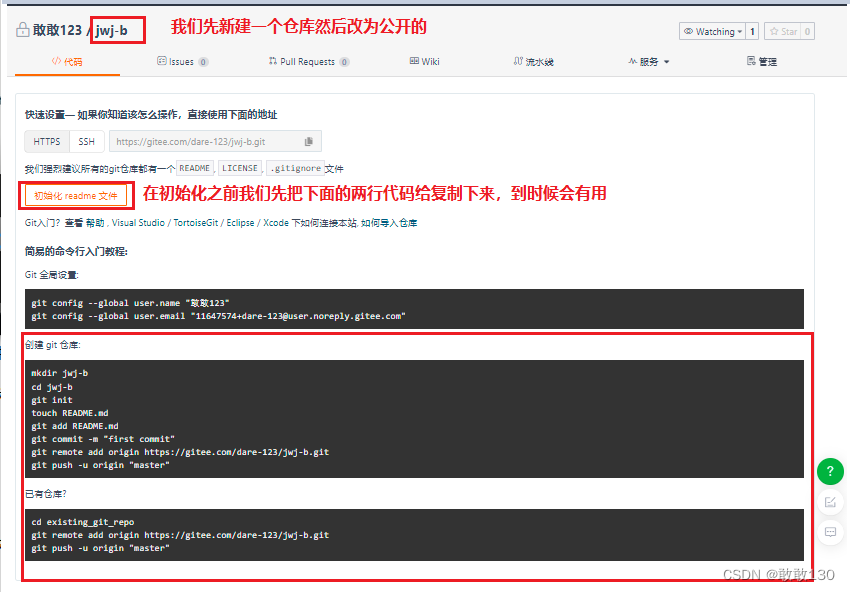Image resolution: width=850 pixels, height=592 pixels.
Task: Click the Wiki tab book icon
Action: 414,61
